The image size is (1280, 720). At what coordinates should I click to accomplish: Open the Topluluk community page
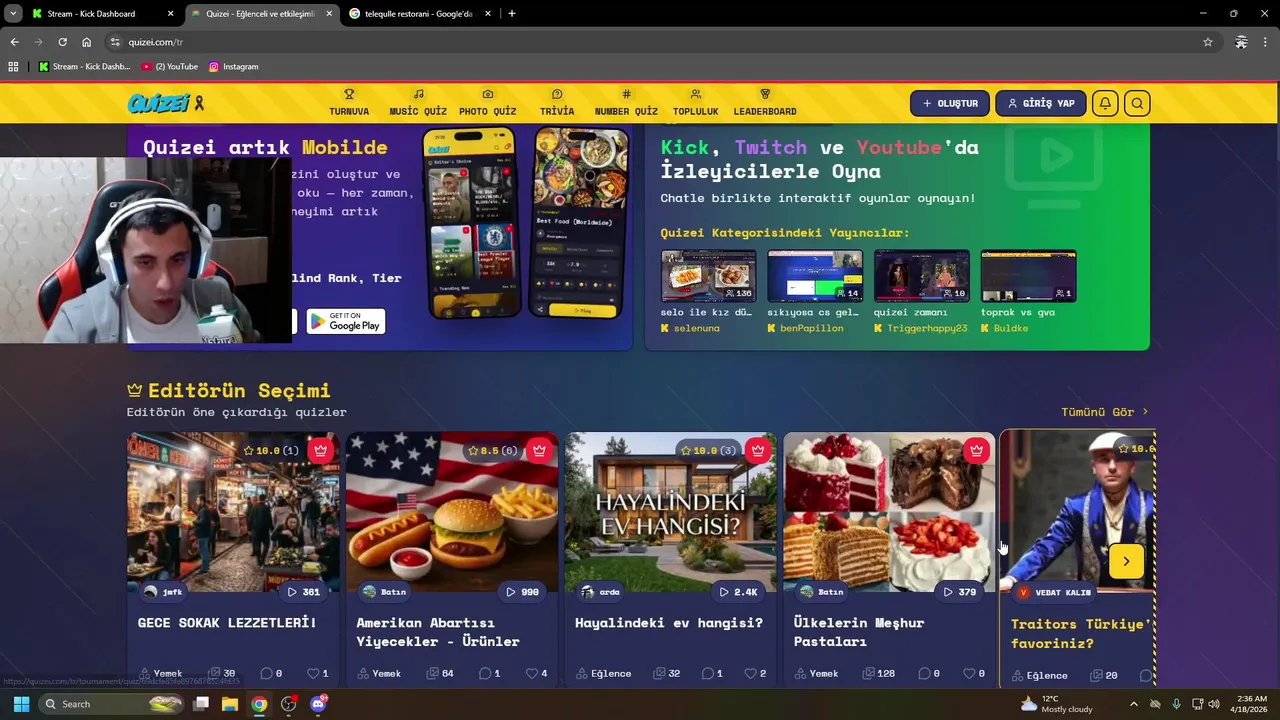[695, 103]
